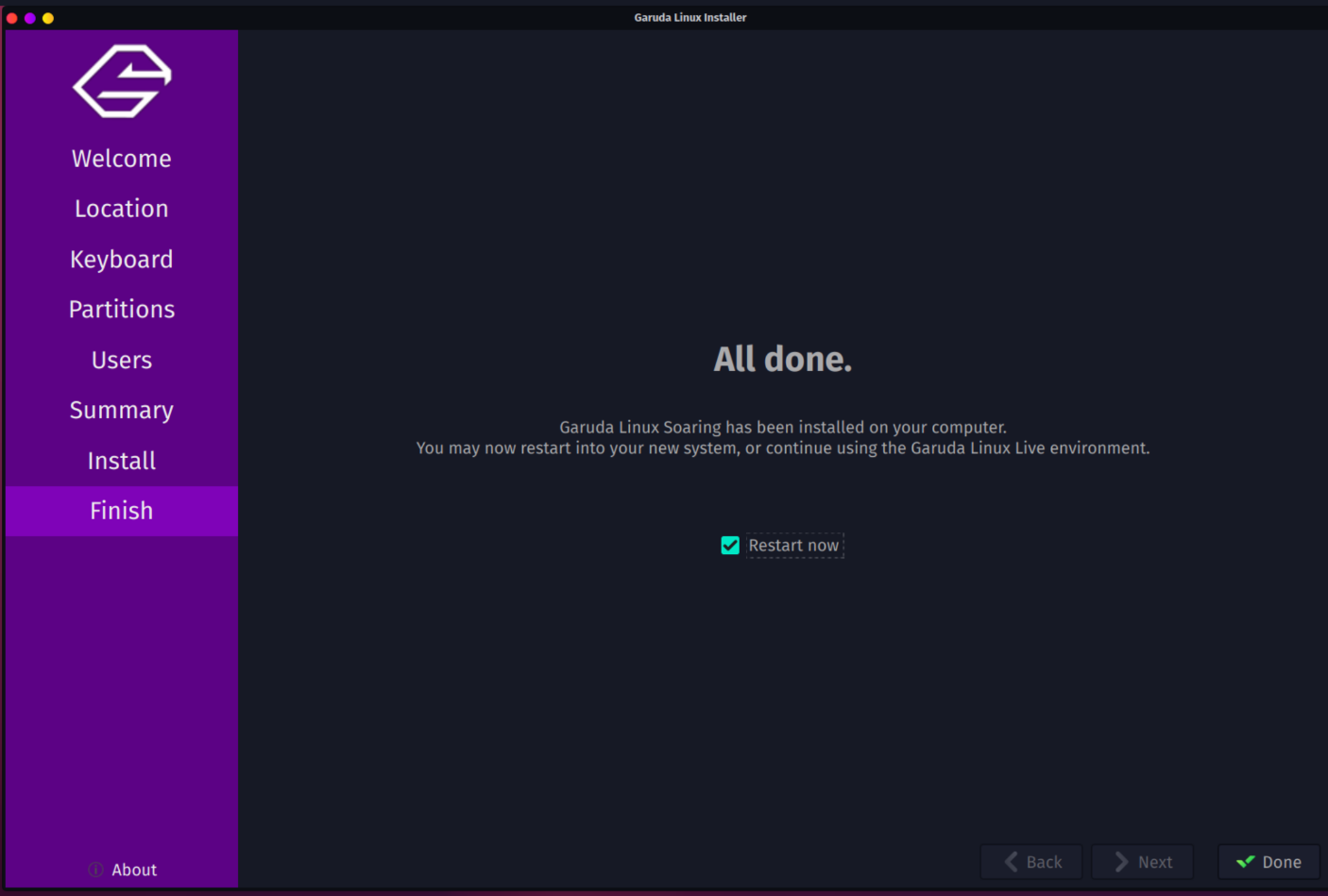Go to the Location step
The image size is (1328, 896).
point(122,209)
